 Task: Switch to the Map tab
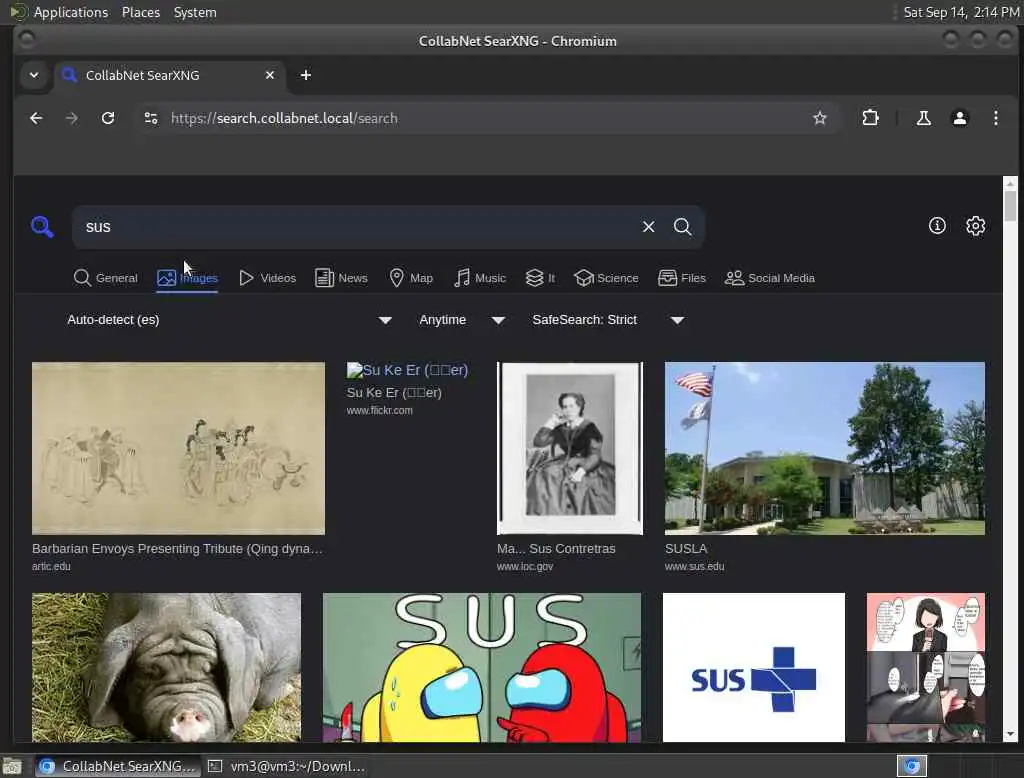coord(411,278)
